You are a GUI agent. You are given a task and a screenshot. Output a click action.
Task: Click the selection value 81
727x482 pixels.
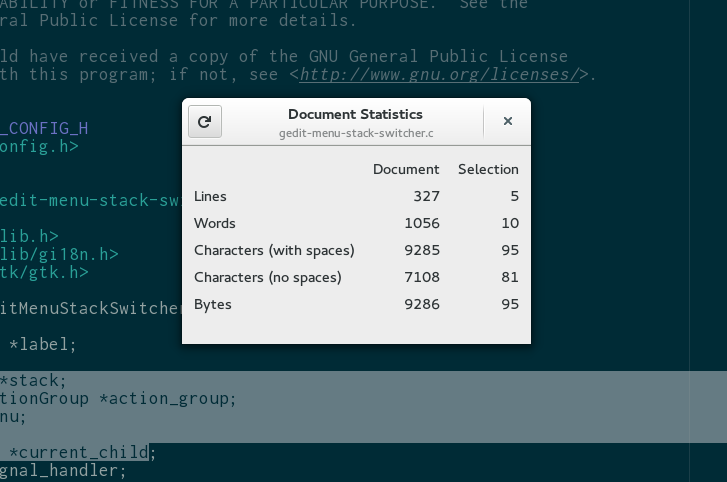click(510, 277)
